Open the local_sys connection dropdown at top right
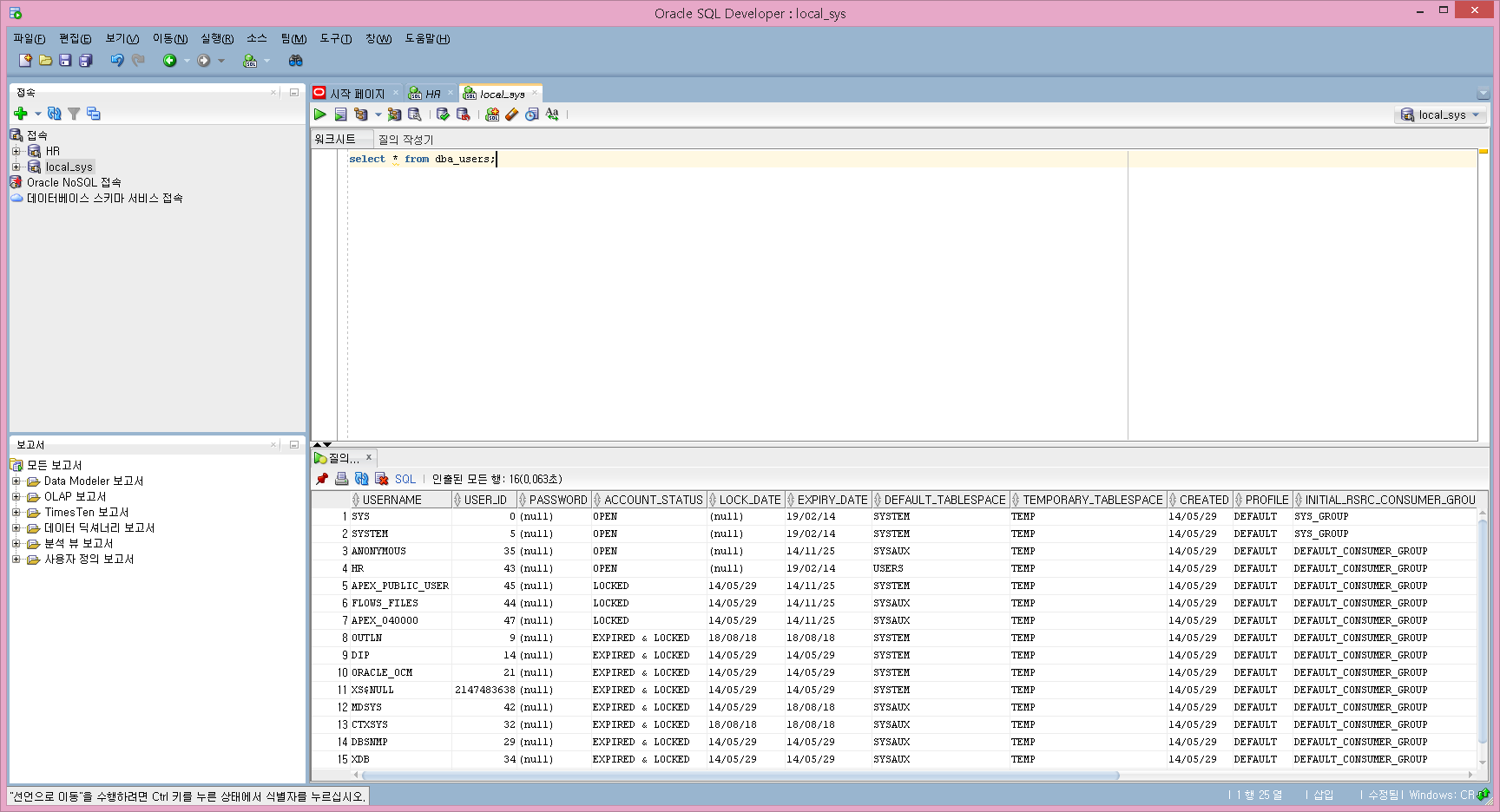Viewport: 1500px width, 812px height. [1441, 115]
